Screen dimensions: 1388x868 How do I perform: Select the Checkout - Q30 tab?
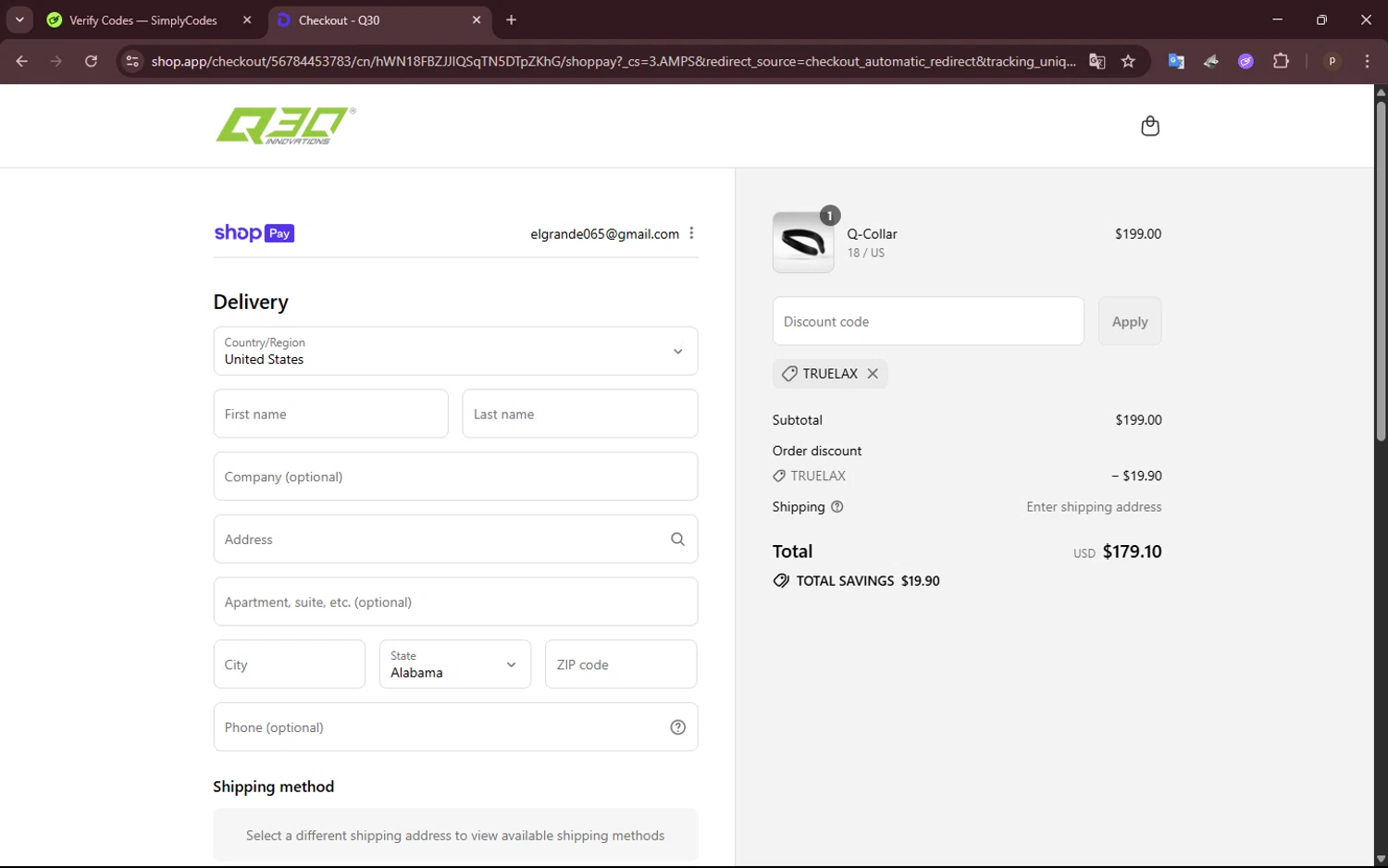pyautogui.click(x=339, y=19)
